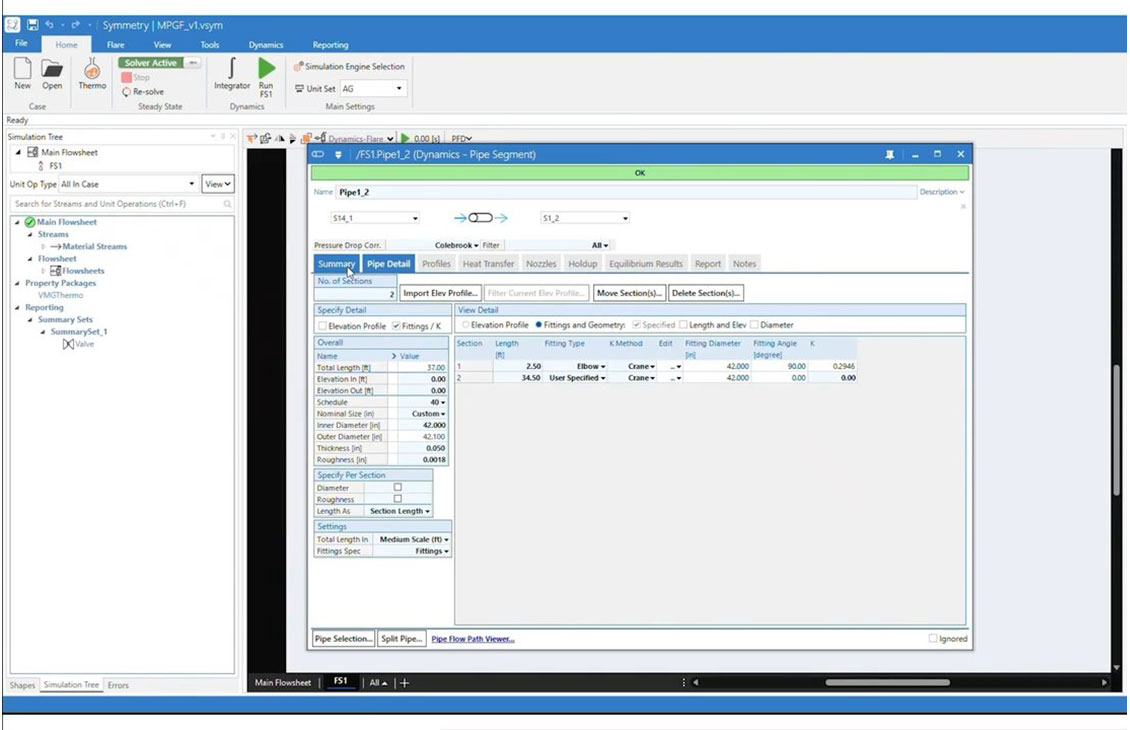Image resolution: width=1130 pixels, height=730 pixels.
Task: Click the Symmetry application logo icon
Action: click(x=12, y=25)
